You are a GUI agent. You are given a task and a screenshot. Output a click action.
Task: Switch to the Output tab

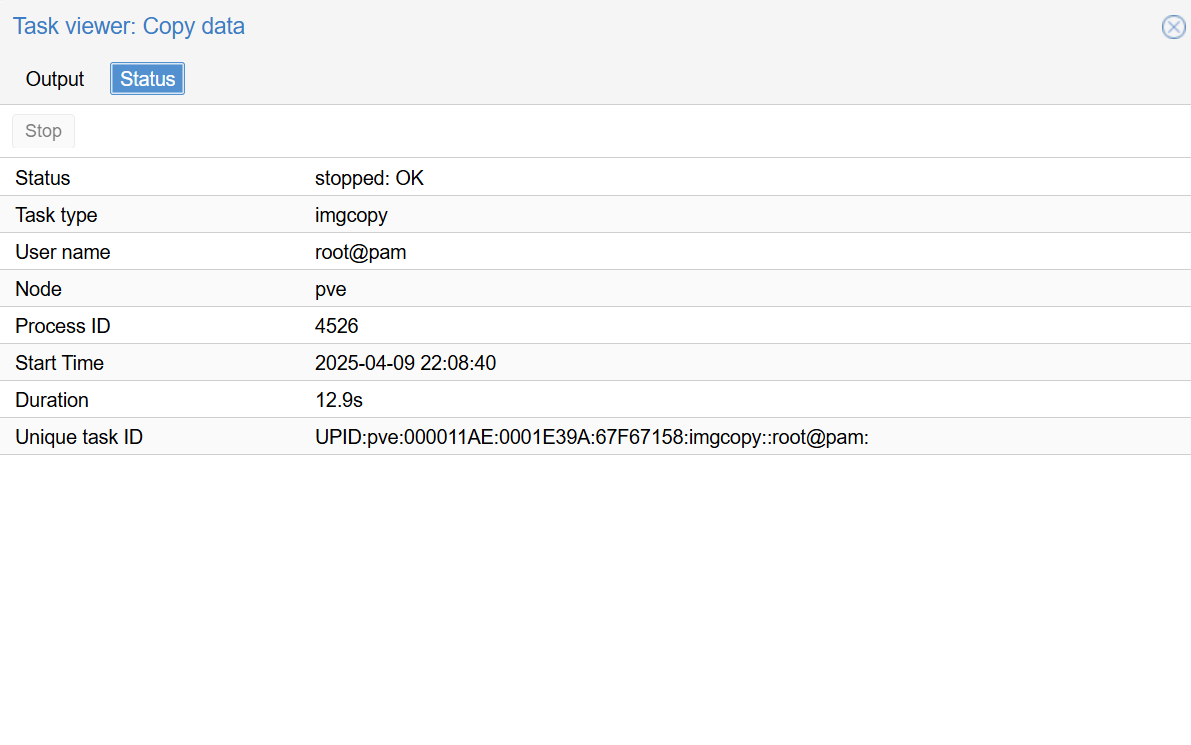(x=55, y=79)
